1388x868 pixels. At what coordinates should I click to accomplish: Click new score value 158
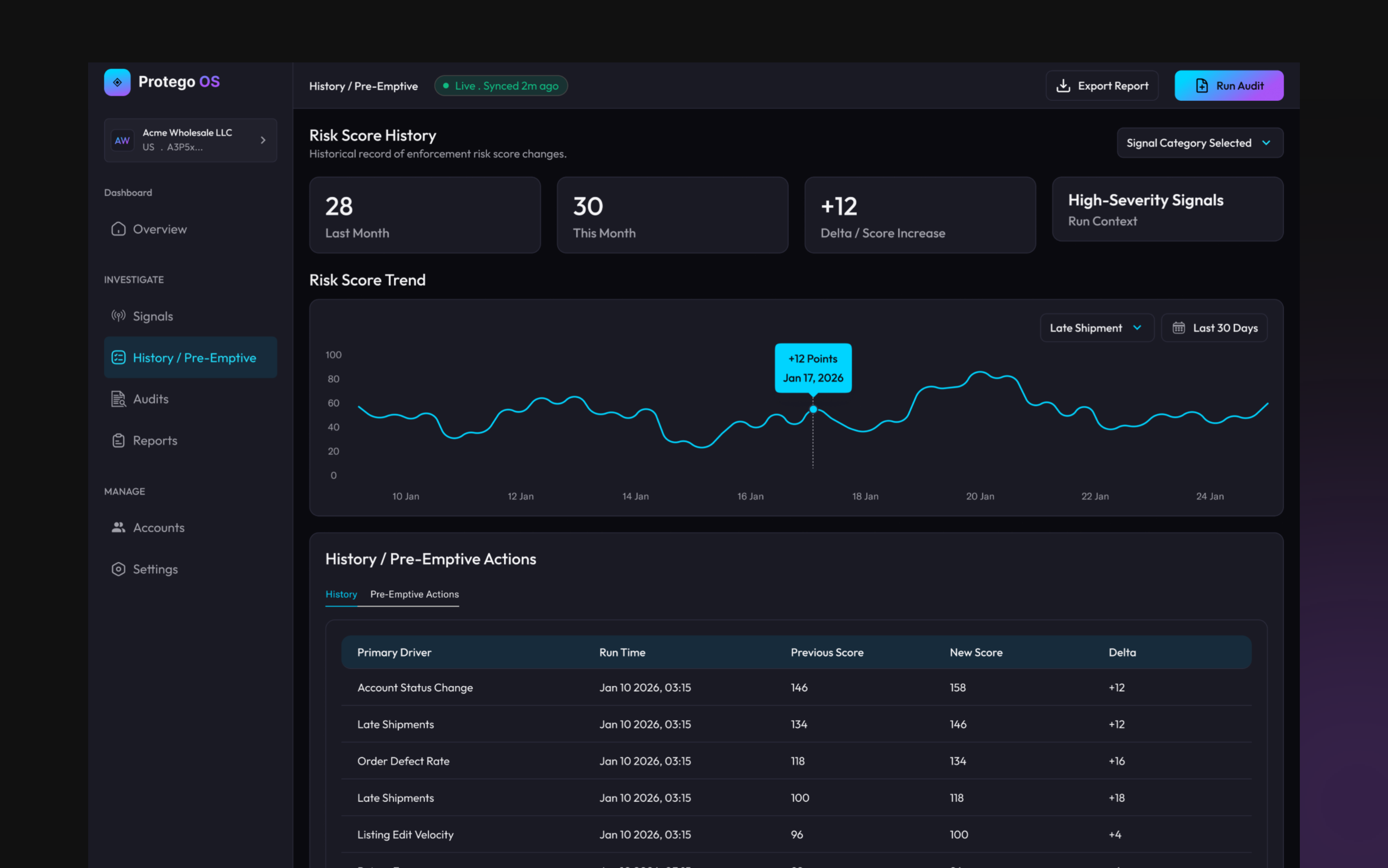pyautogui.click(x=958, y=688)
